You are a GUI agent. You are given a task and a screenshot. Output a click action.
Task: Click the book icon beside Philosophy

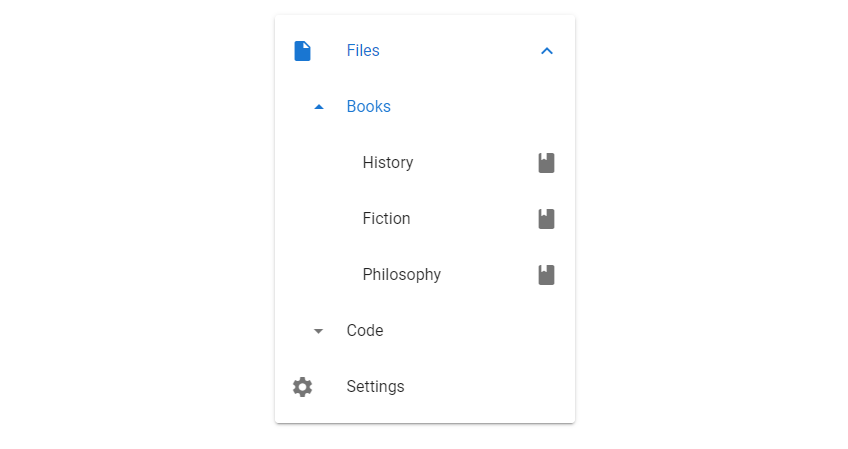tap(546, 275)
